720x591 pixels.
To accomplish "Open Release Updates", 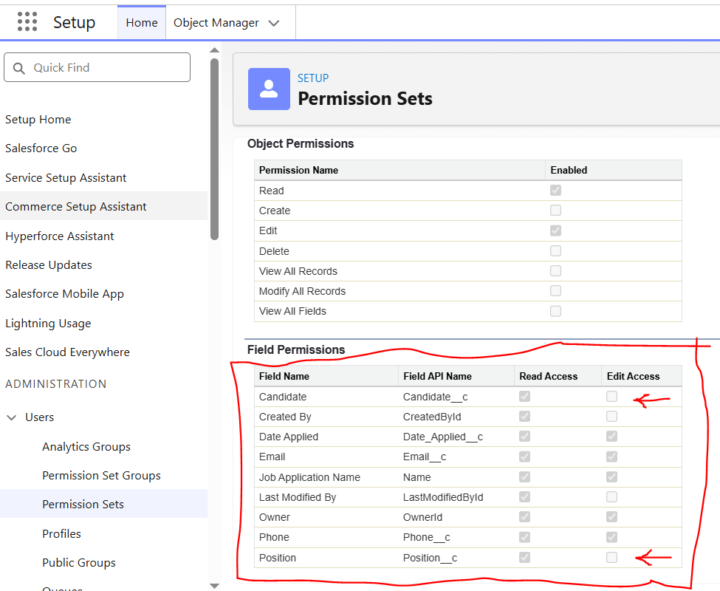I will [48, 265].
